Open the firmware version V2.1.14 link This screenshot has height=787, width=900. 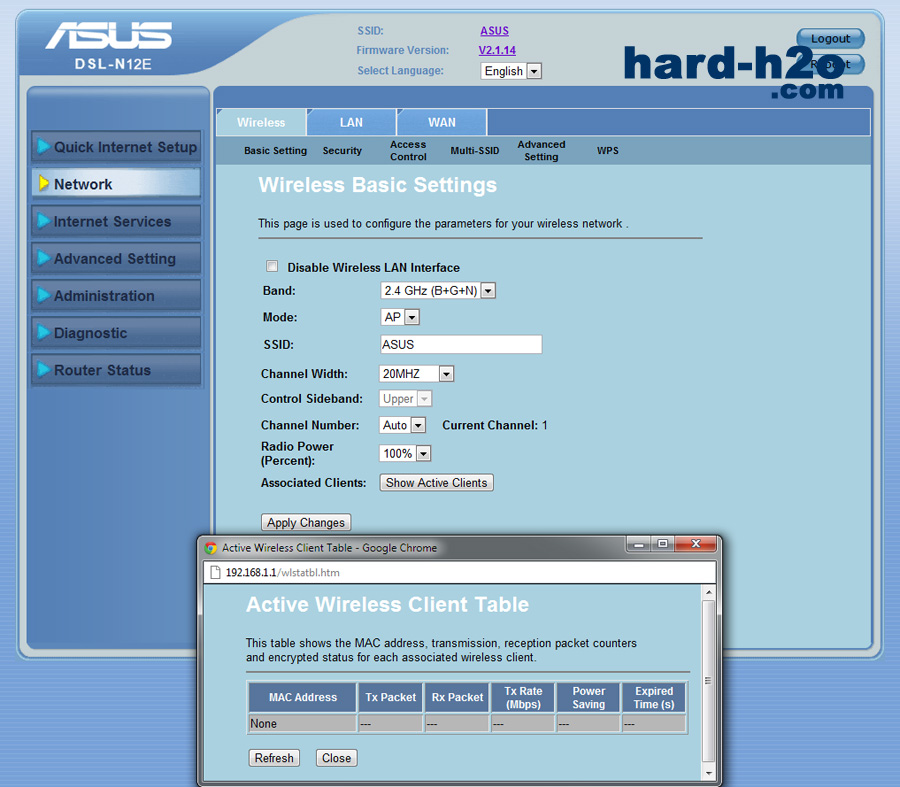497,51
